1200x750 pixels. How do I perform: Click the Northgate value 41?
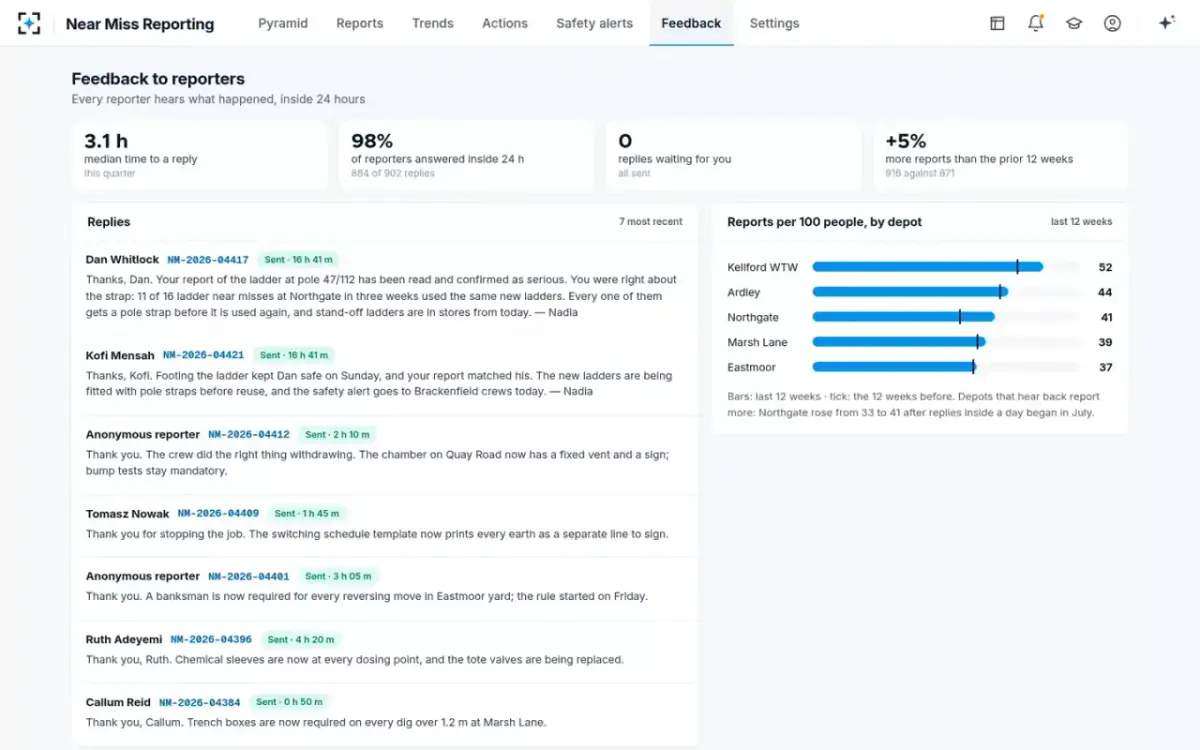[1106, 317]
